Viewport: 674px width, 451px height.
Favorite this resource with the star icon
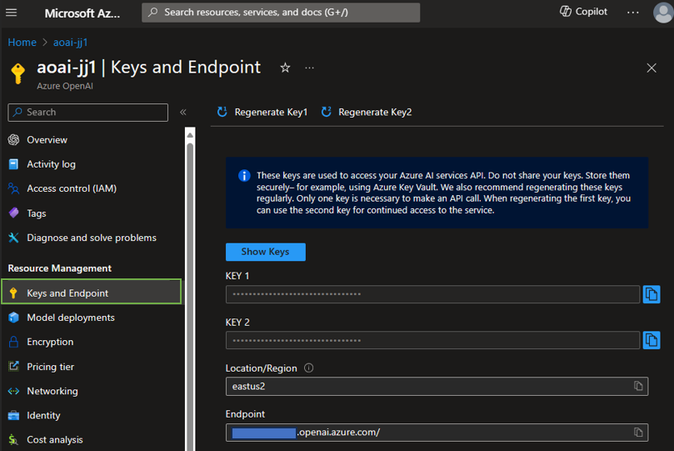(x=285, y=67)
